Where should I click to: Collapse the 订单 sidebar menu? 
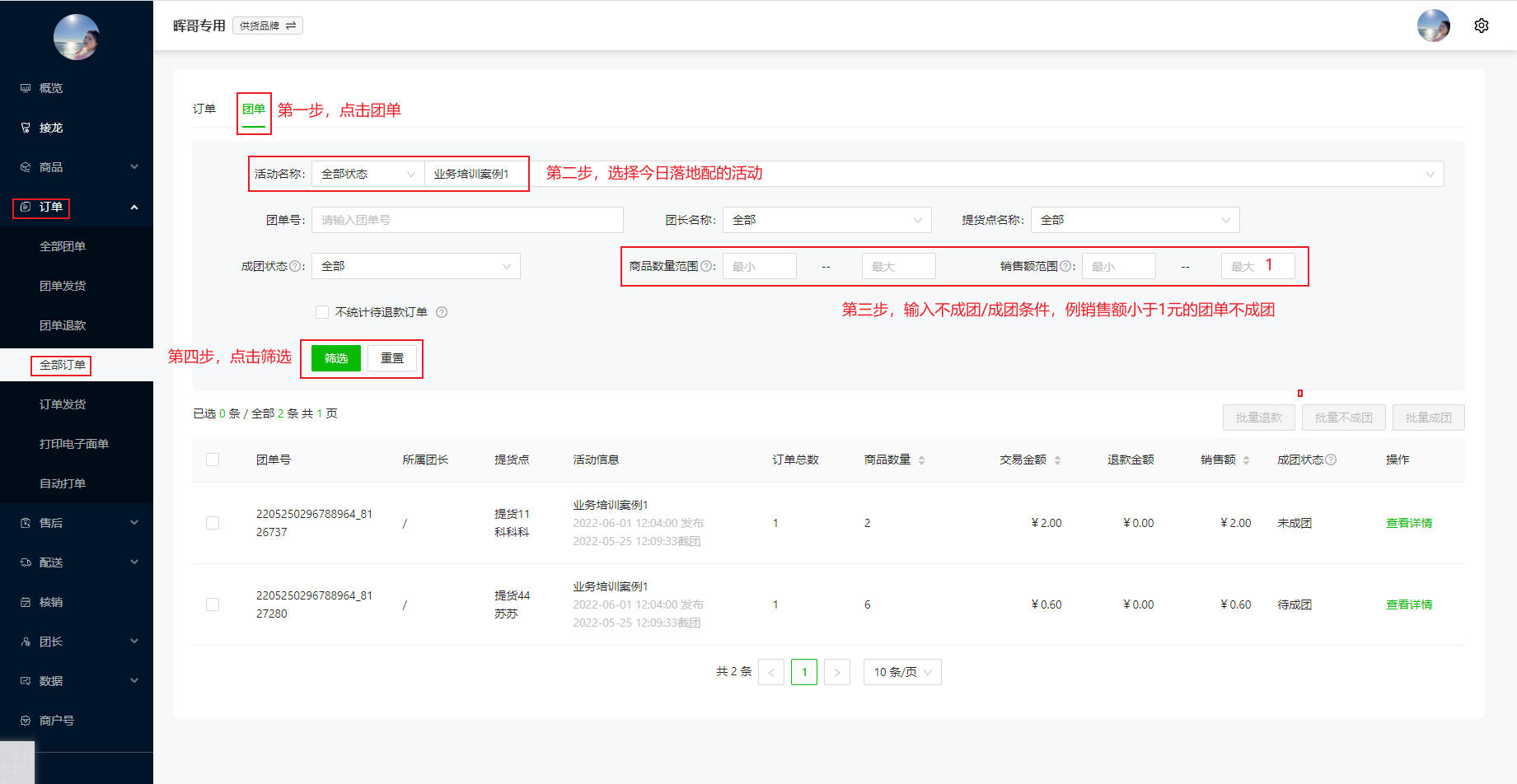tap(134, 207)
